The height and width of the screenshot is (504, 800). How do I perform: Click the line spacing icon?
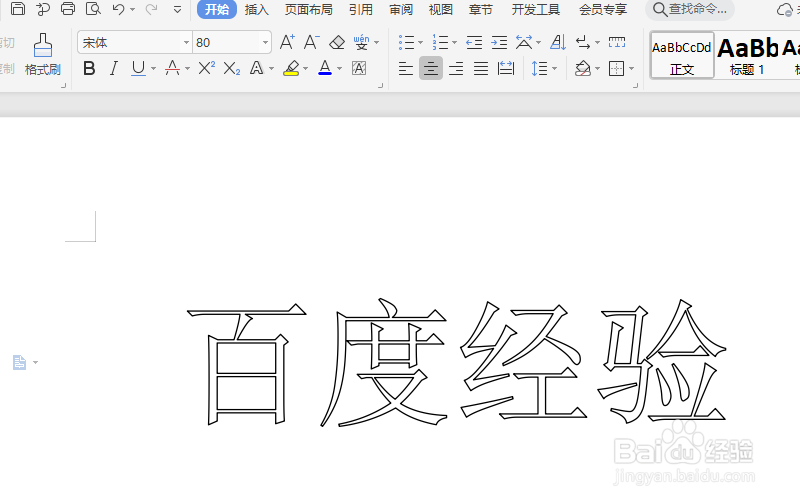(x=539, y=68)
